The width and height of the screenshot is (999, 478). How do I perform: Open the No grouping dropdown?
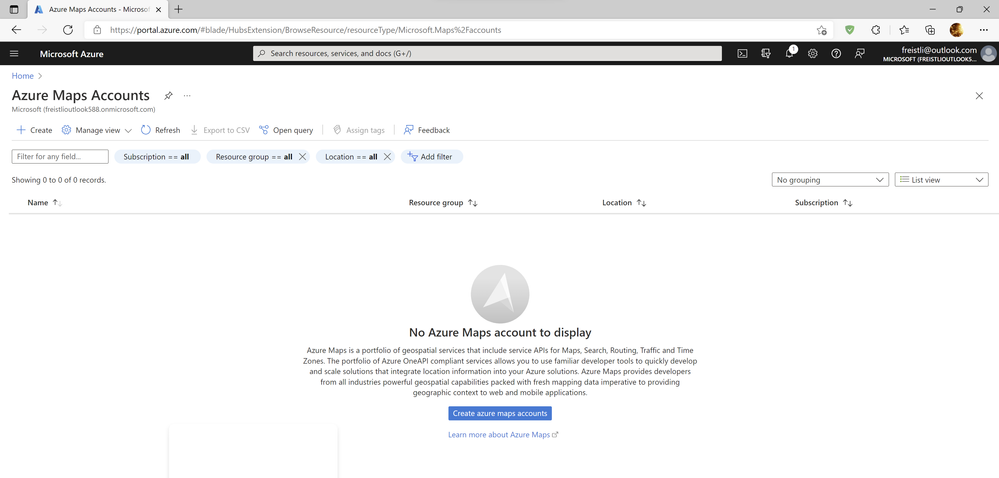[x=830, y=180]
